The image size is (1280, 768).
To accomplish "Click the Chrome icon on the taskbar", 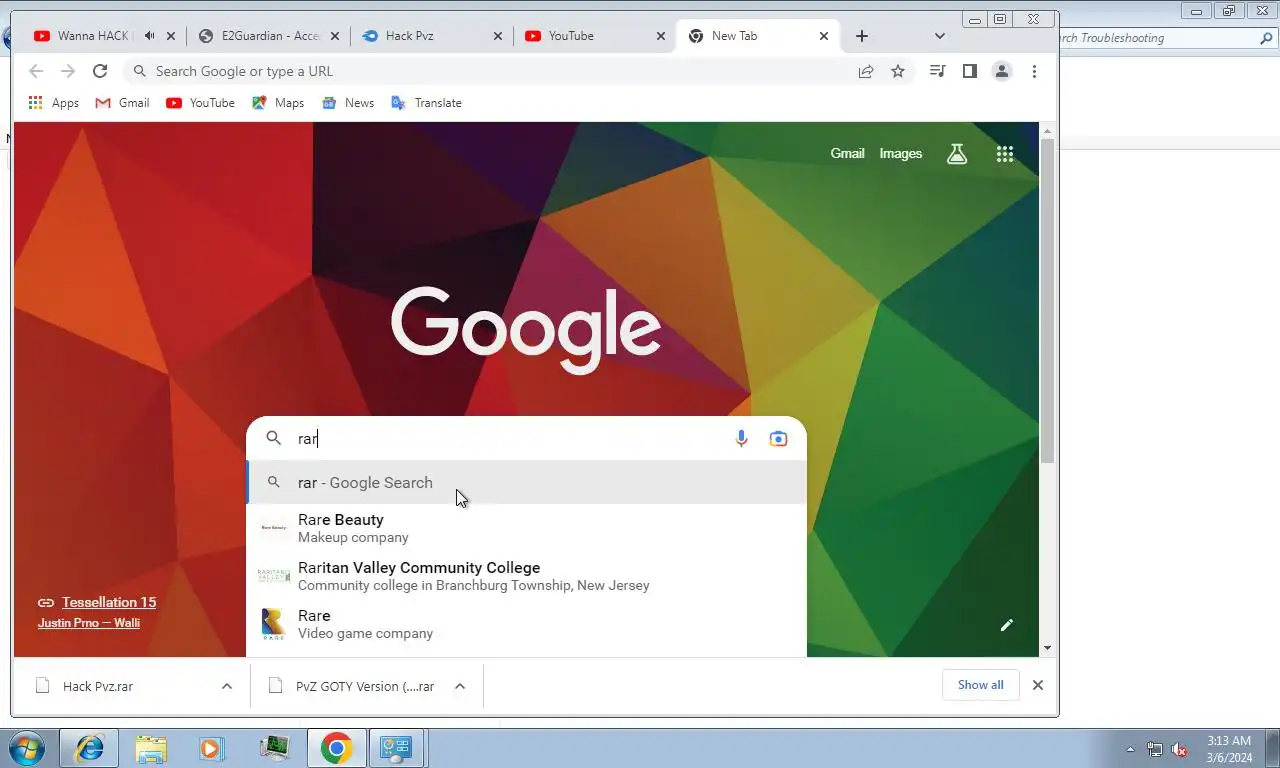I will click(336, 748).
